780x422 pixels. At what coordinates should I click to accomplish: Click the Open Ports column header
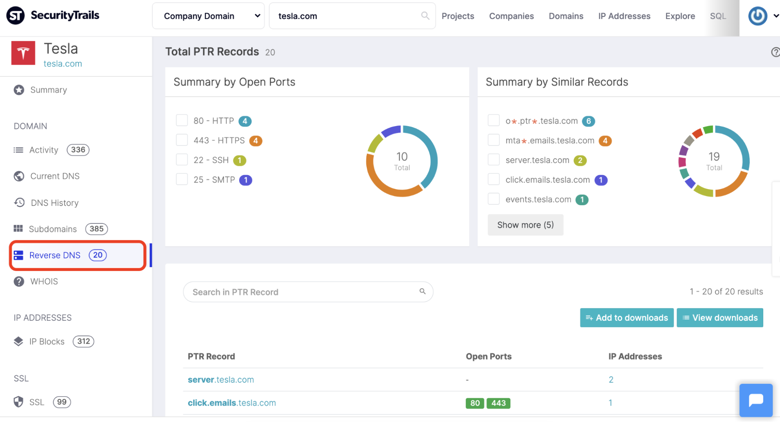click(488, 356)
